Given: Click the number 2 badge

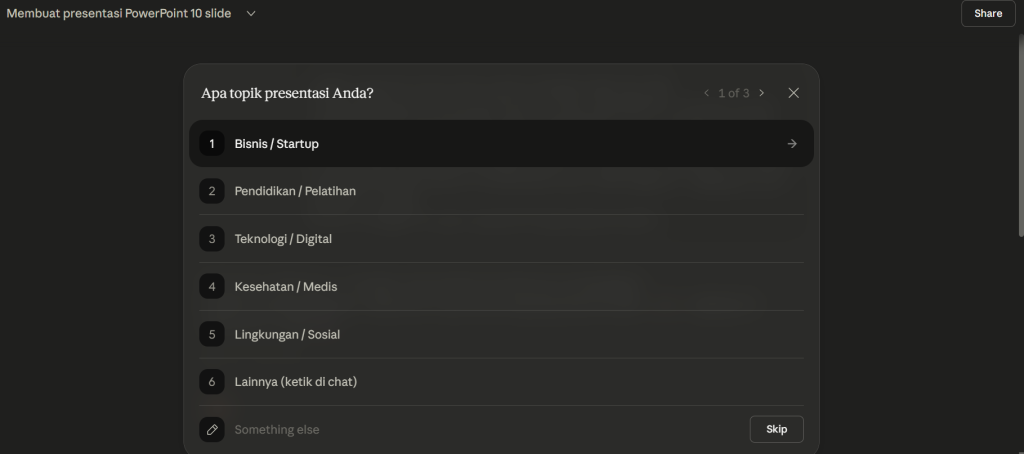Looking at the screenshot, I should (x=212, y=191).
